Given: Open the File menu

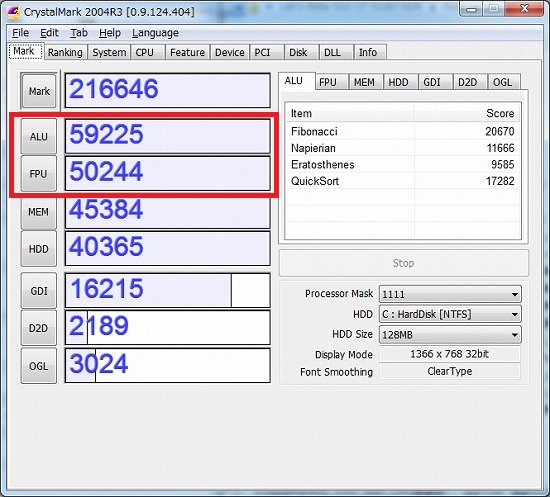Looking at the screenshot, I should pyautogui.click(x=21, y=33).
